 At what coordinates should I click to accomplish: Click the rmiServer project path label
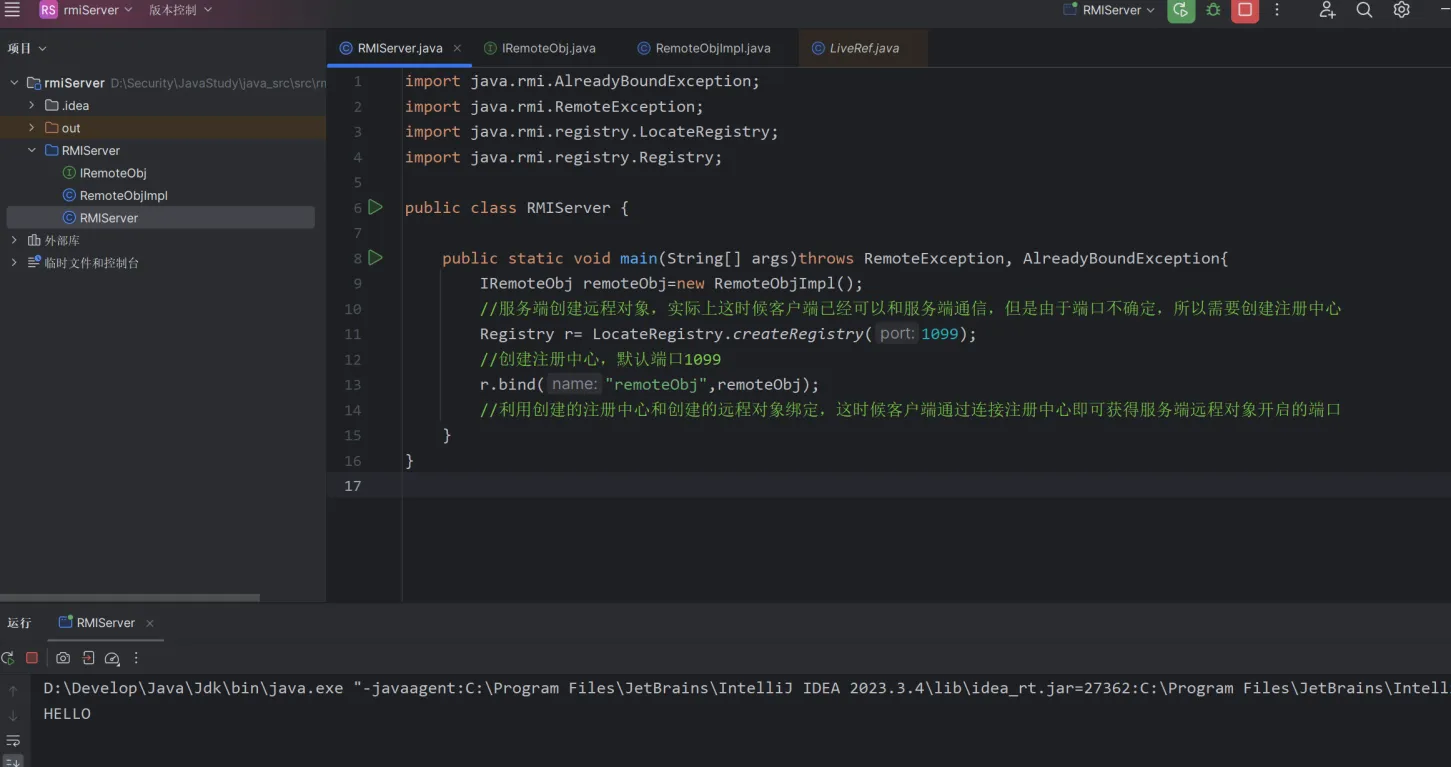coord(218,83)
